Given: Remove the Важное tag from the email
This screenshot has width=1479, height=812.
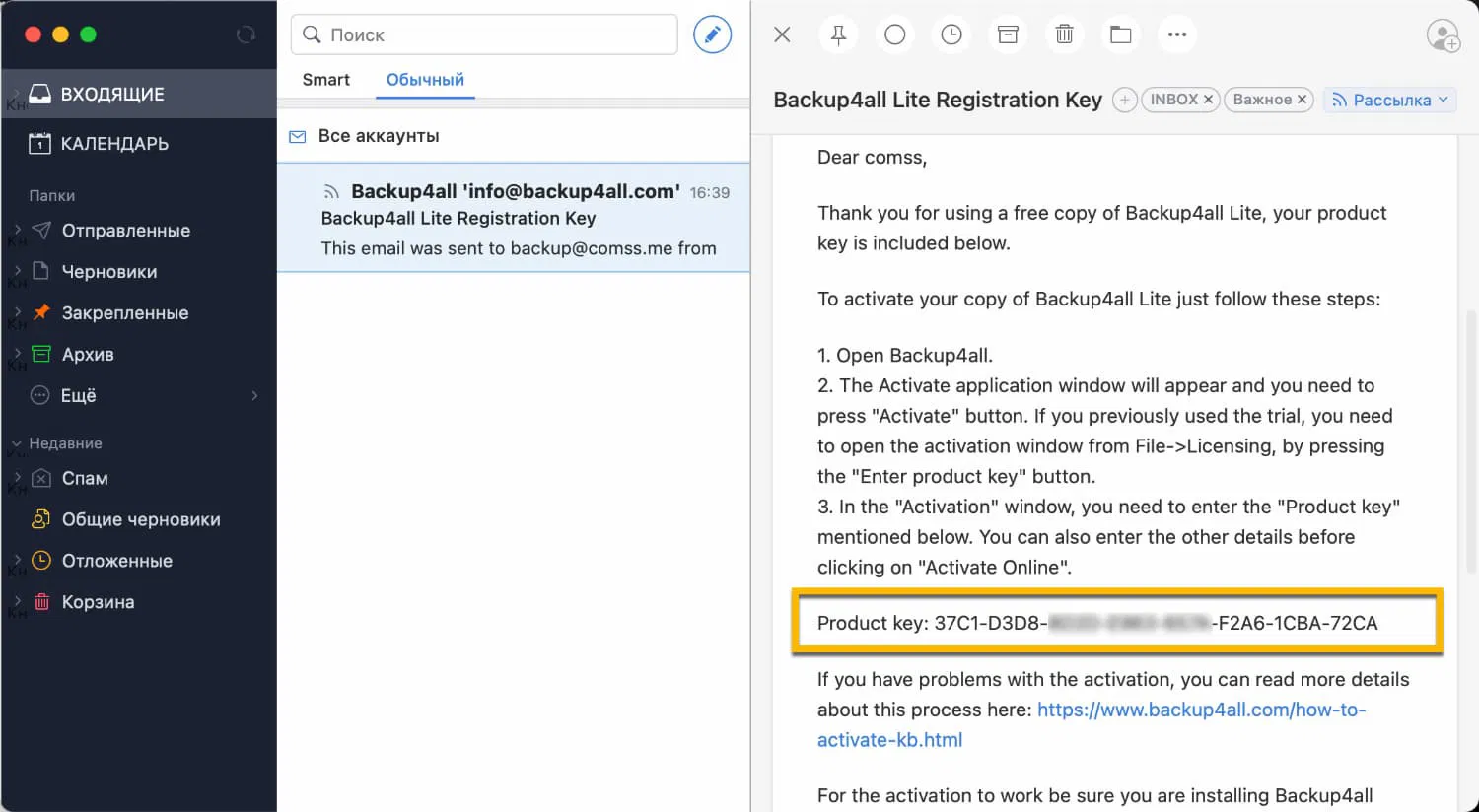Looking at the screenshot, I should coord(1302,99).
